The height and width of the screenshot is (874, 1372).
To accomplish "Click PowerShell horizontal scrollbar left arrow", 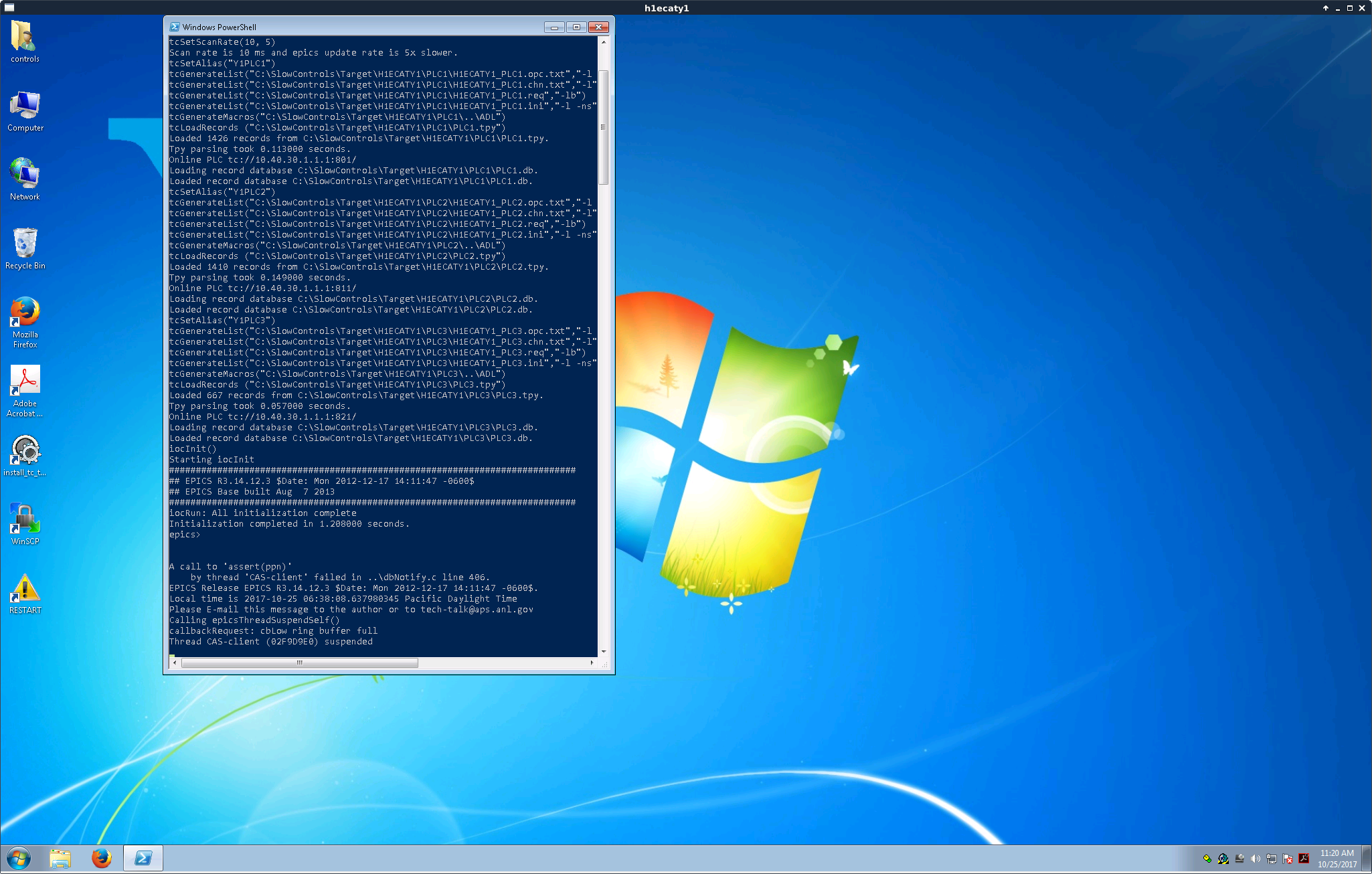I will tap(175, 663).
